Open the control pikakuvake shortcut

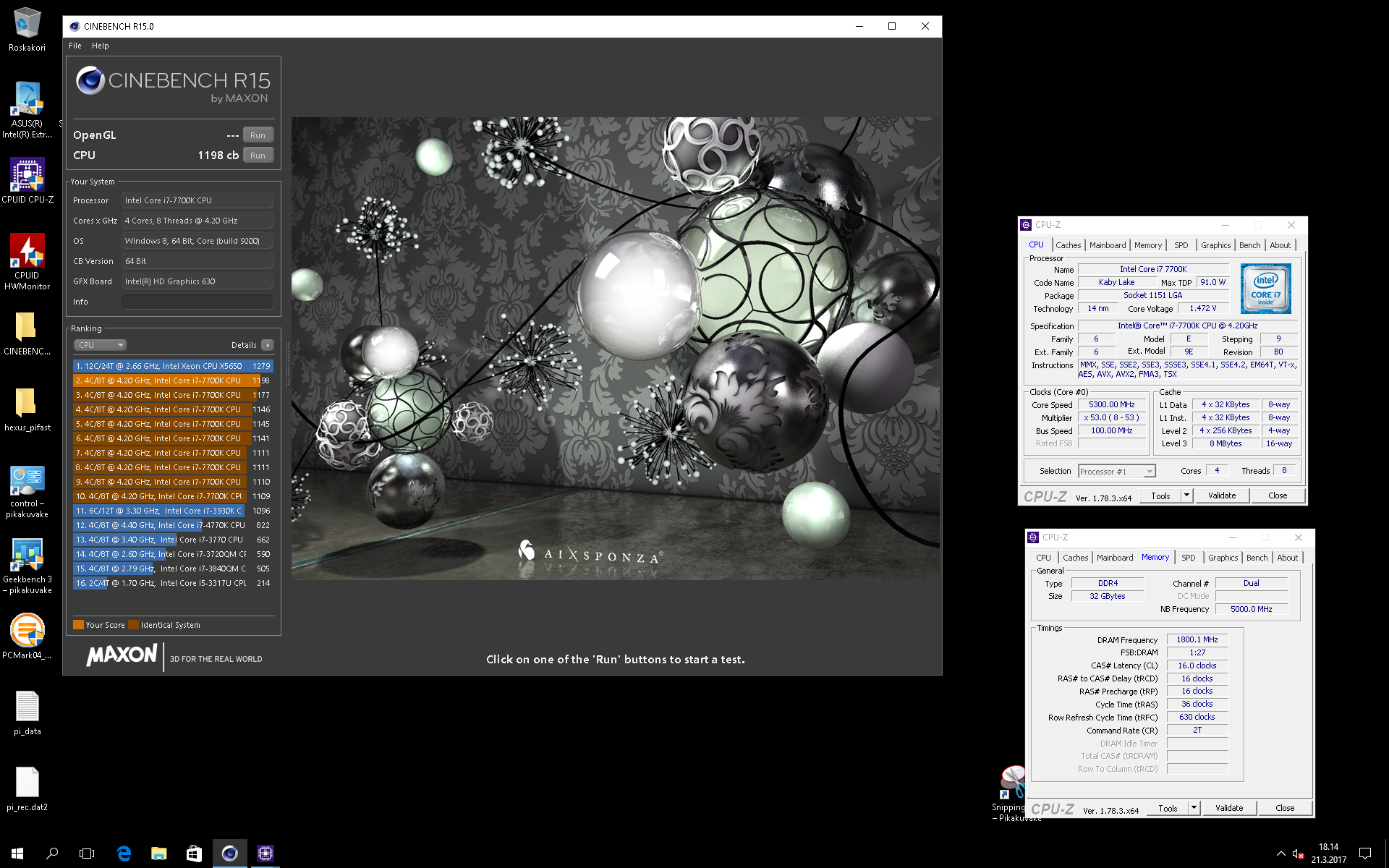pyautogui.click(x=27, y=492)
